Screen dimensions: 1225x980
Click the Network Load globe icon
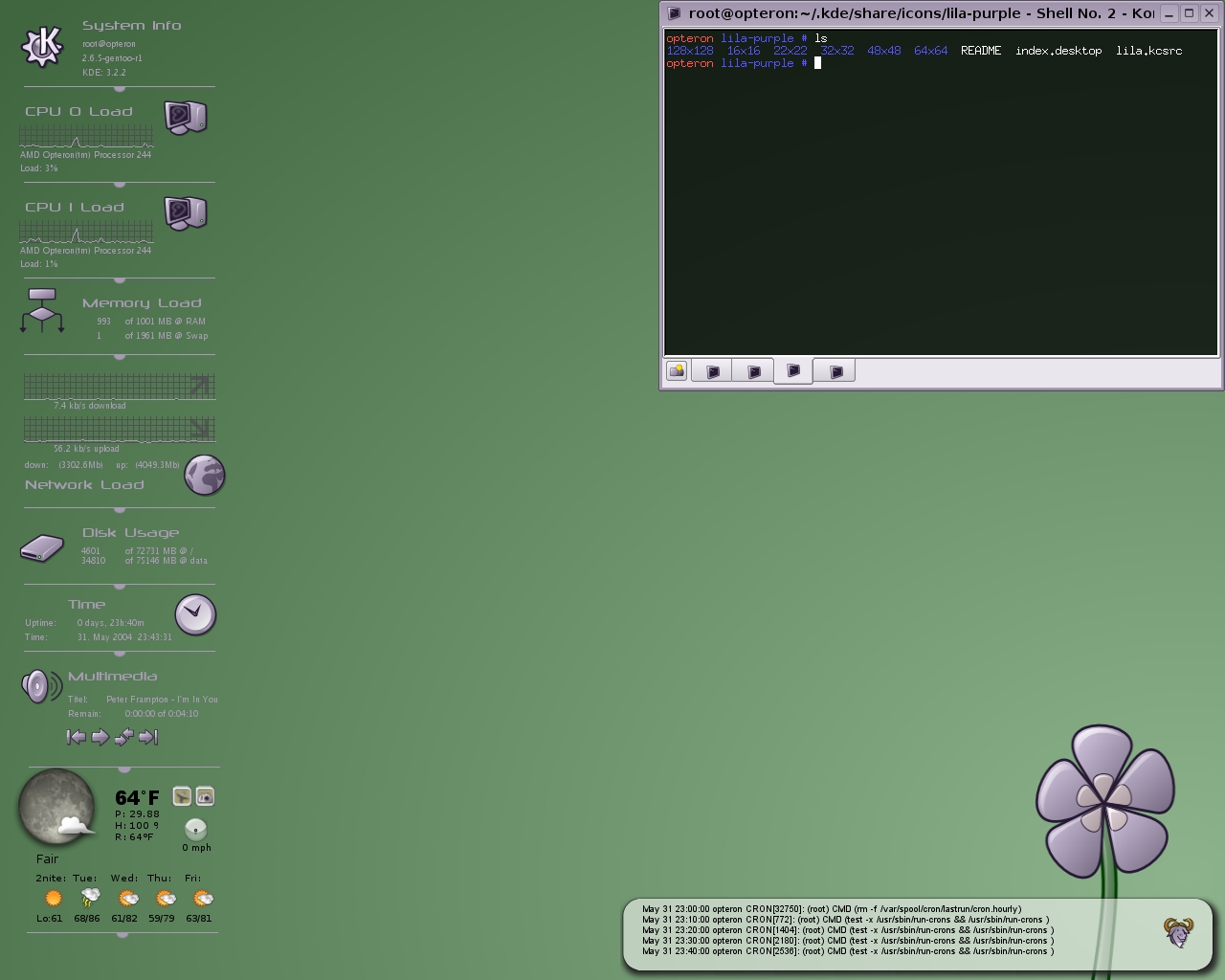(x=205, y=475)
